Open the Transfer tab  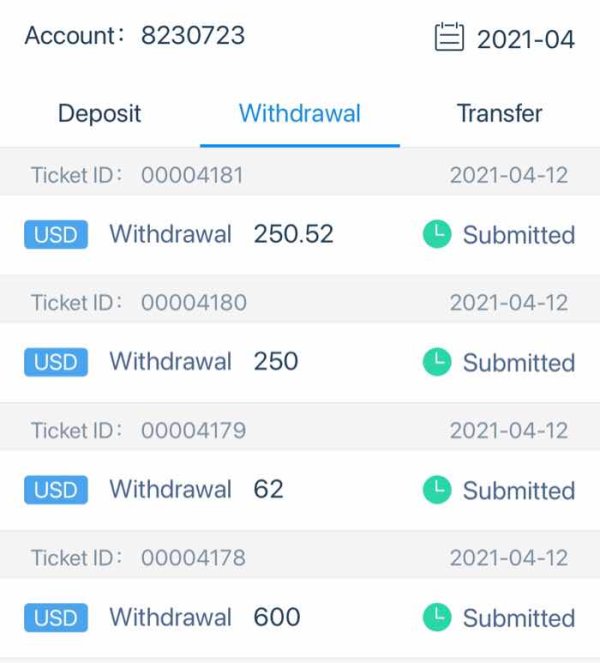(x=499, y=114)
